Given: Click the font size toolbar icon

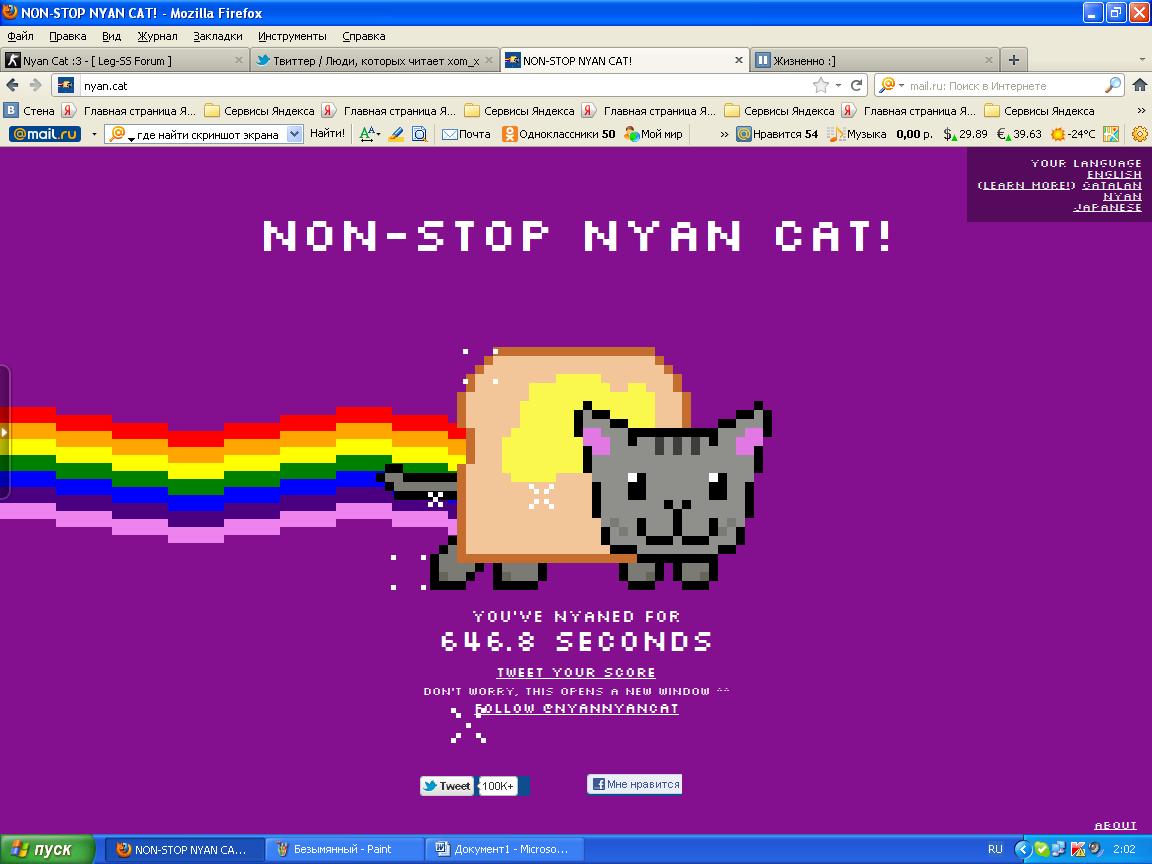Looking at the screenshot, I should click(369, 134).
